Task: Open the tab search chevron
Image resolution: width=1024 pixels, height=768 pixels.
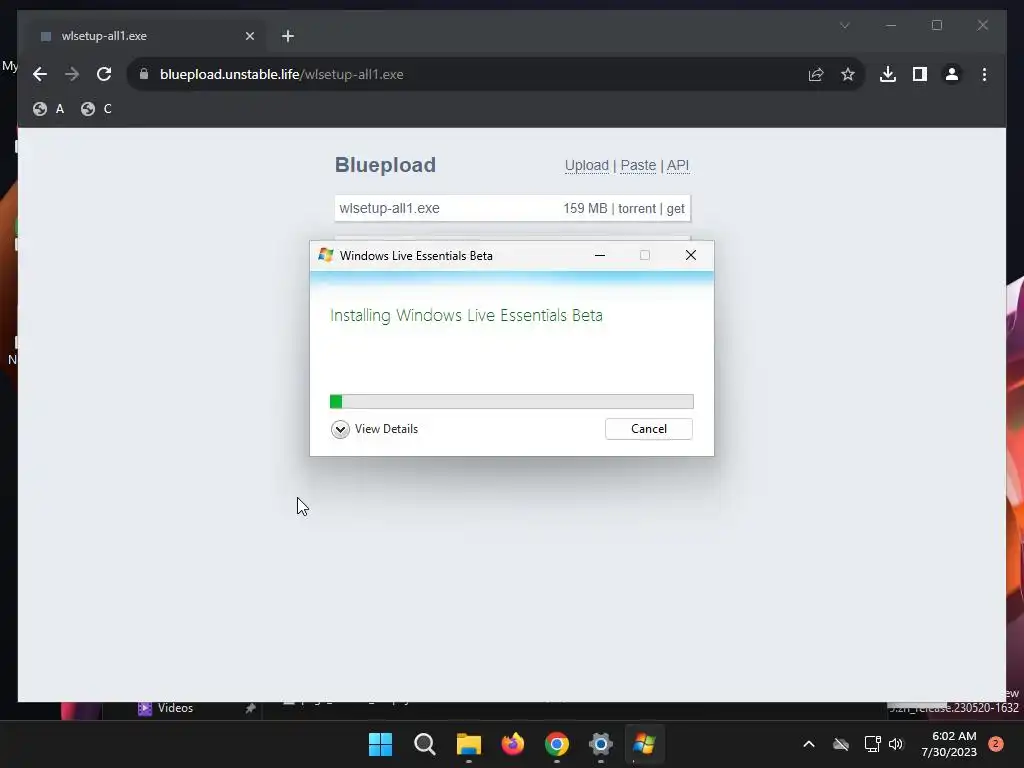Action: click(x=844, y=25)
